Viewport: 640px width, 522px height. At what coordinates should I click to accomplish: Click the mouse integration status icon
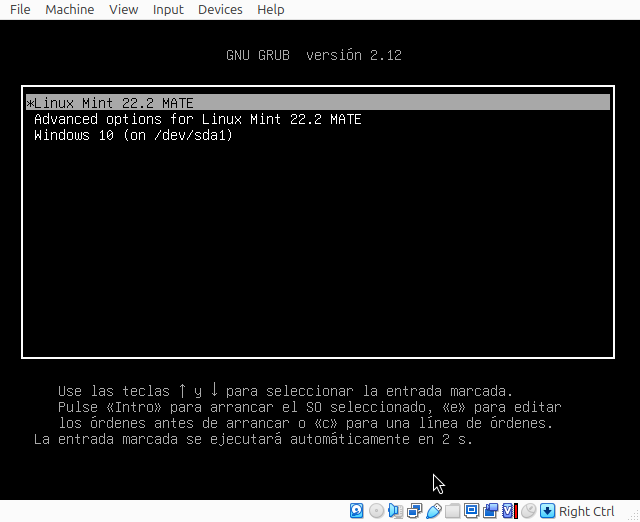tap(528, 511)
